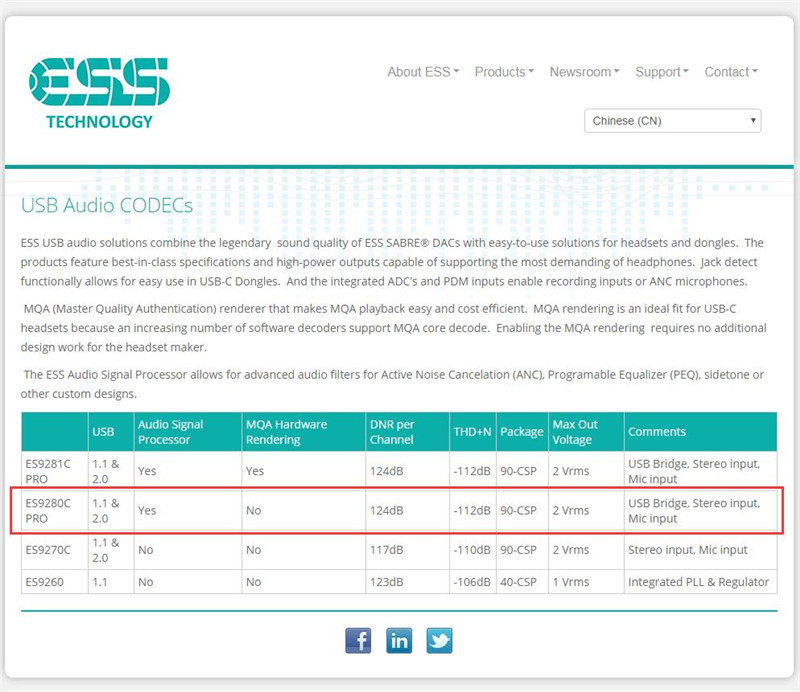Click the DNR per Channel column header
The image size is (800, 692).
click(x=392, y=432)
